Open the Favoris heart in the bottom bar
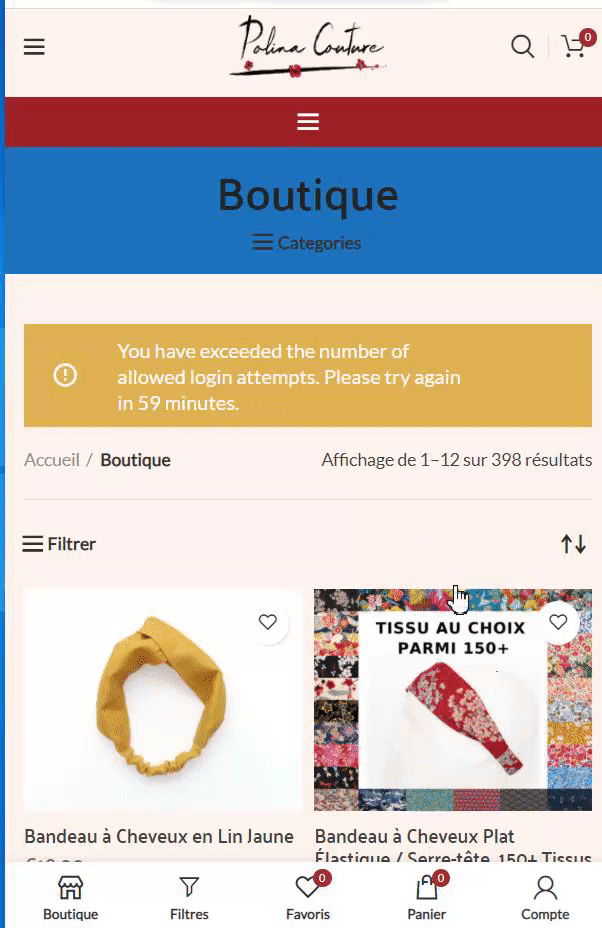602x928 pixels. point(308,898)
